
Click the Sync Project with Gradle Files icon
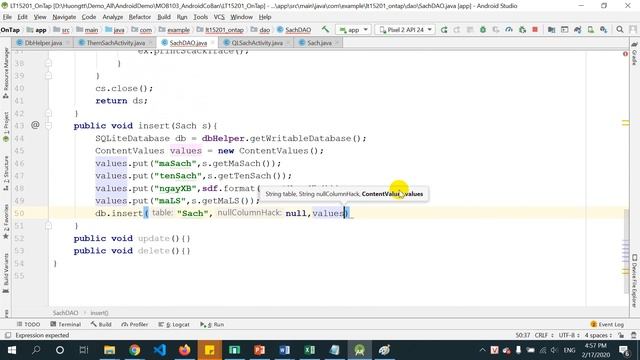coord(578,30)
